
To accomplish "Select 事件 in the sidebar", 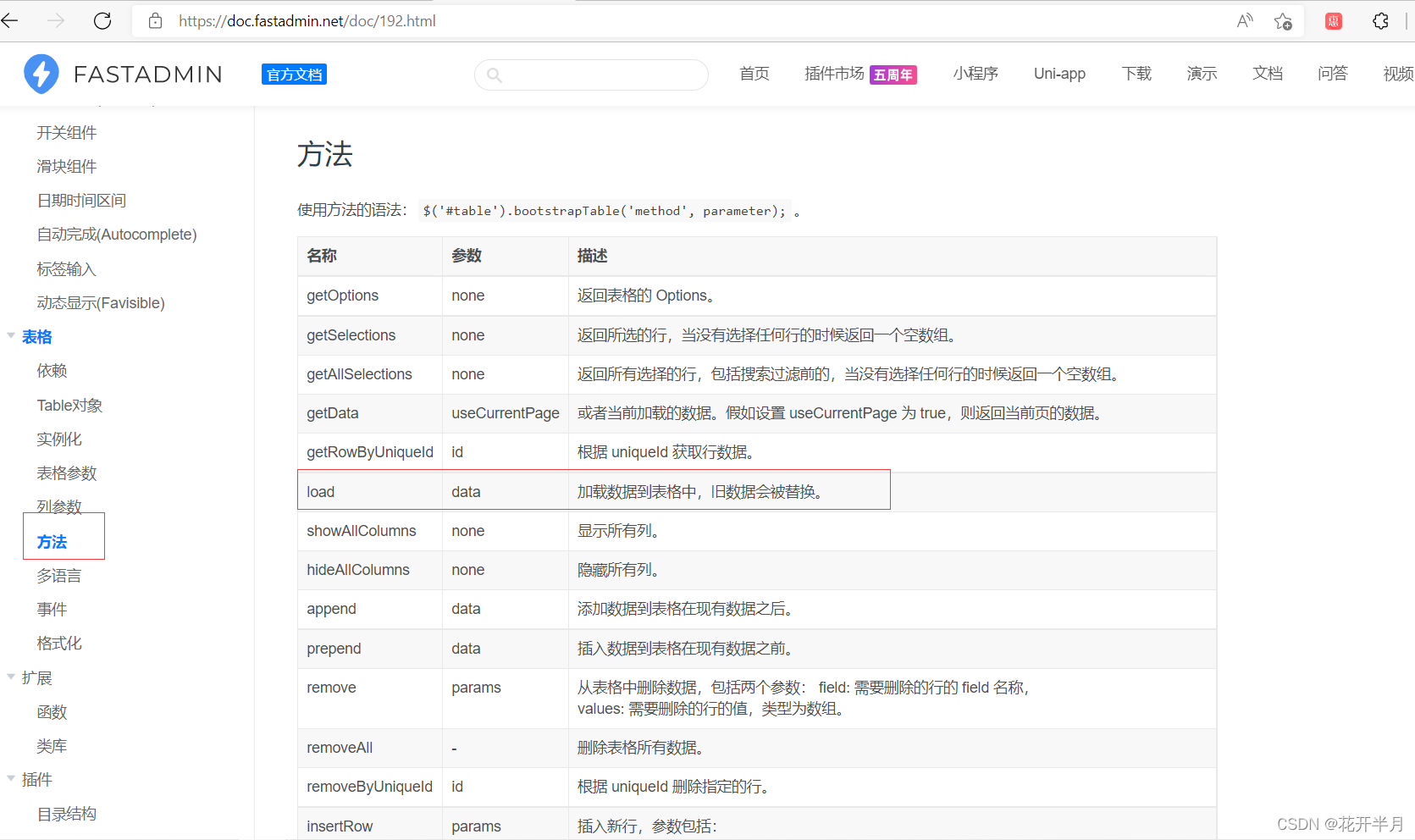I will coord(52,608).
